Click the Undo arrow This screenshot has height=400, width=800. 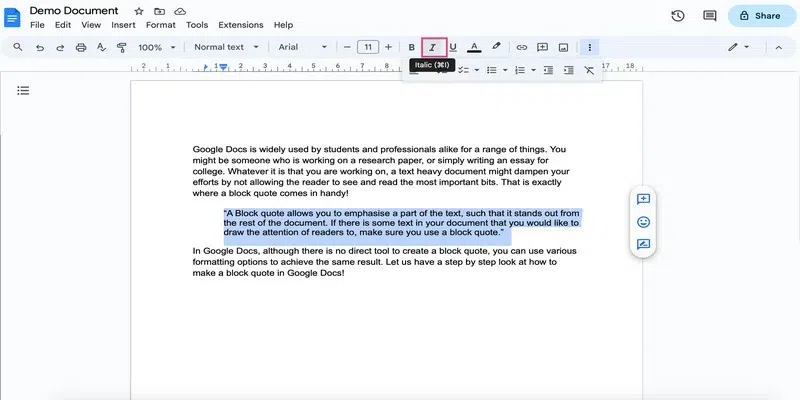40,47
